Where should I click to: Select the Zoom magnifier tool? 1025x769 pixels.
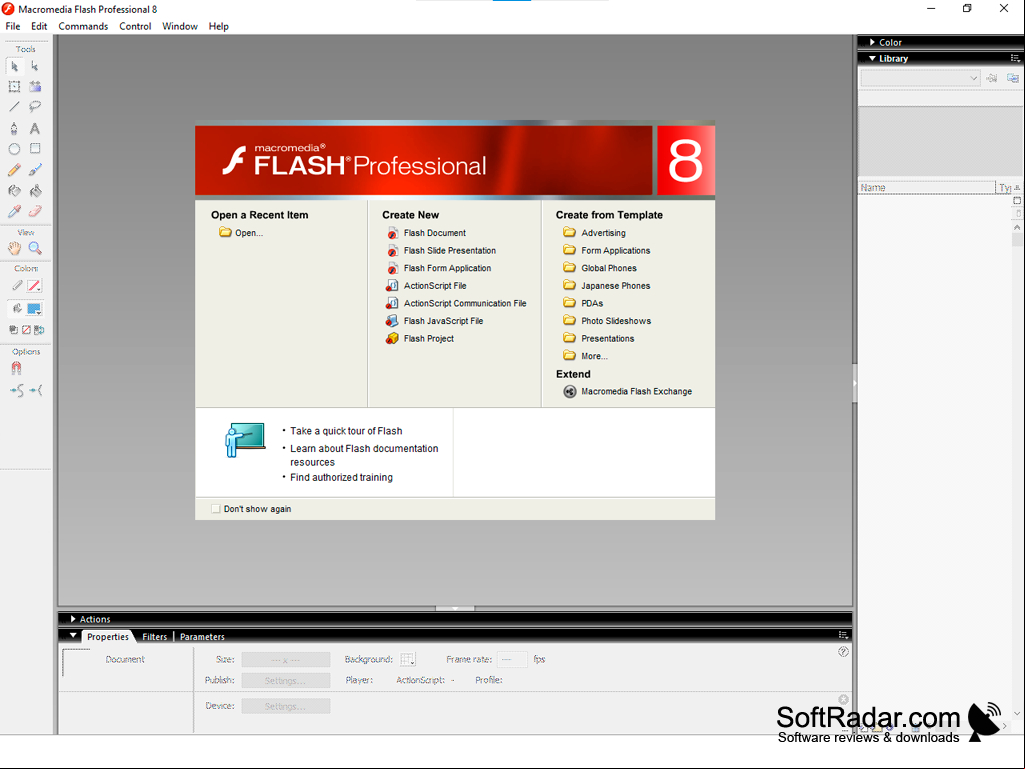[35, 248]
